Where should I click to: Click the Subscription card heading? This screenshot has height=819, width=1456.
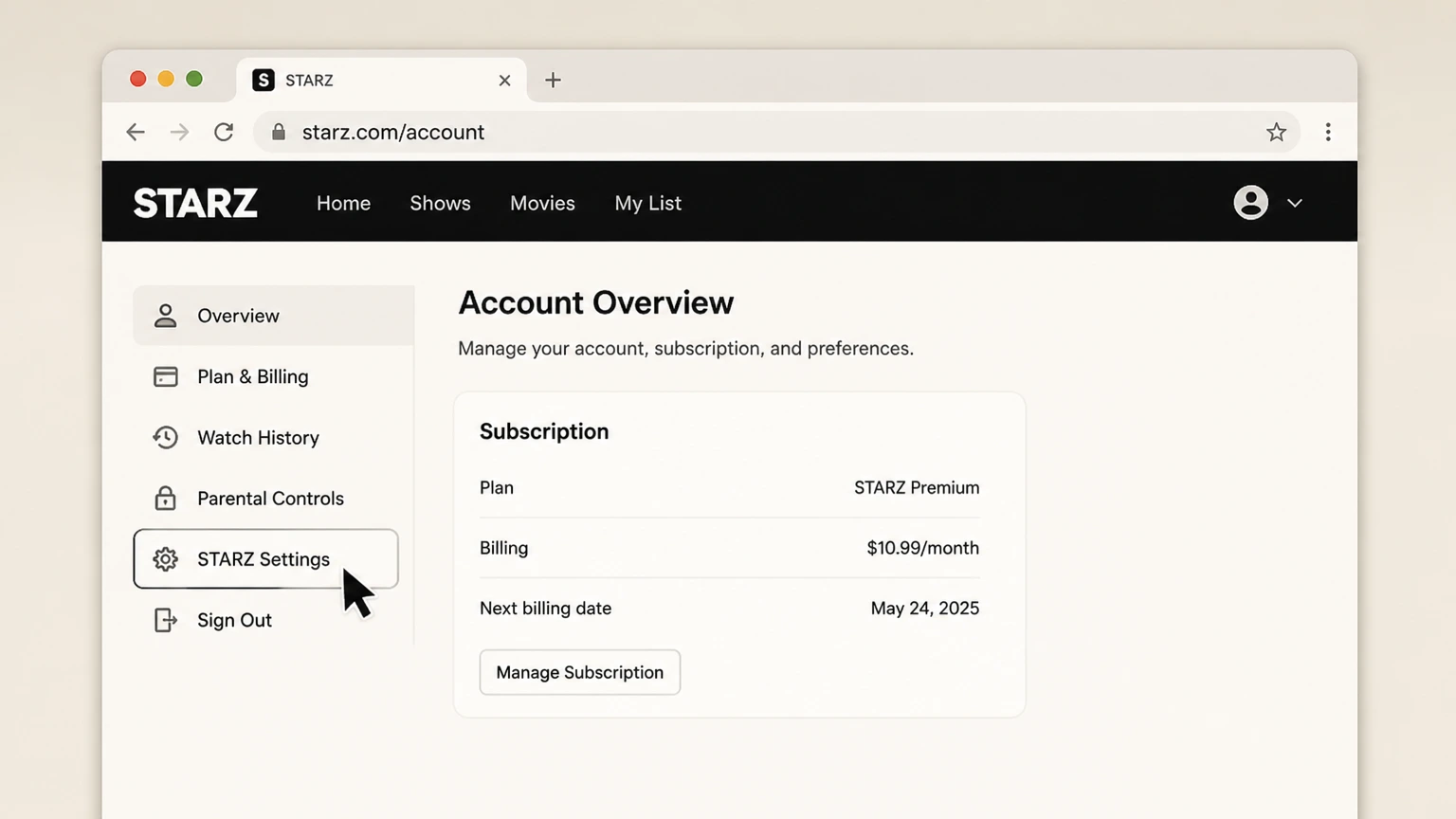pos(544,431)
